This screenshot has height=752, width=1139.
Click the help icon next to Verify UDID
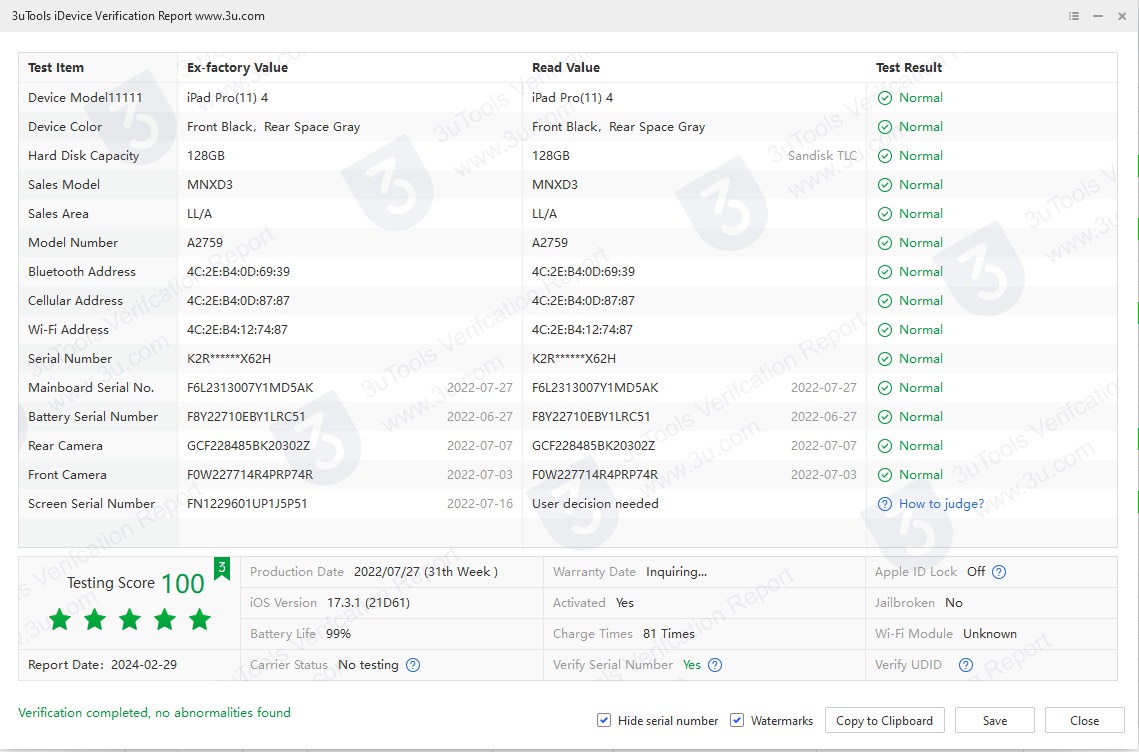click(965, 665)
